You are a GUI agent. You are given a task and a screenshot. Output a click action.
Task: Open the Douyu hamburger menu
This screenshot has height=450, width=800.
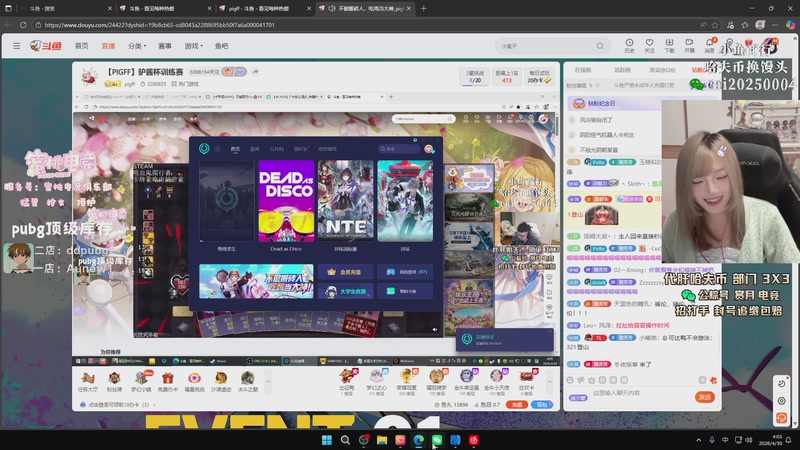(x=16, y=46)
